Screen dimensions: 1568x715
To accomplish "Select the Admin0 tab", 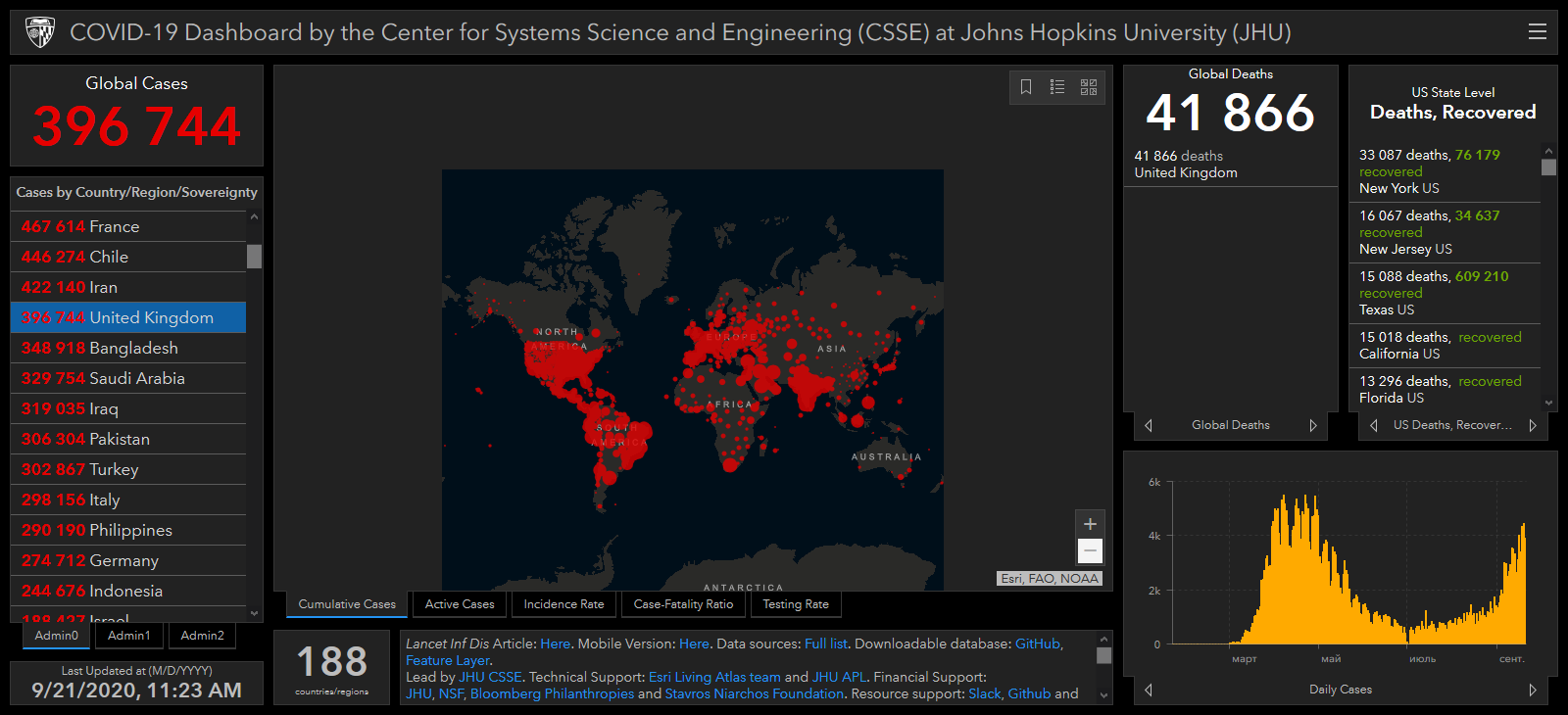I will click(57, 636).
